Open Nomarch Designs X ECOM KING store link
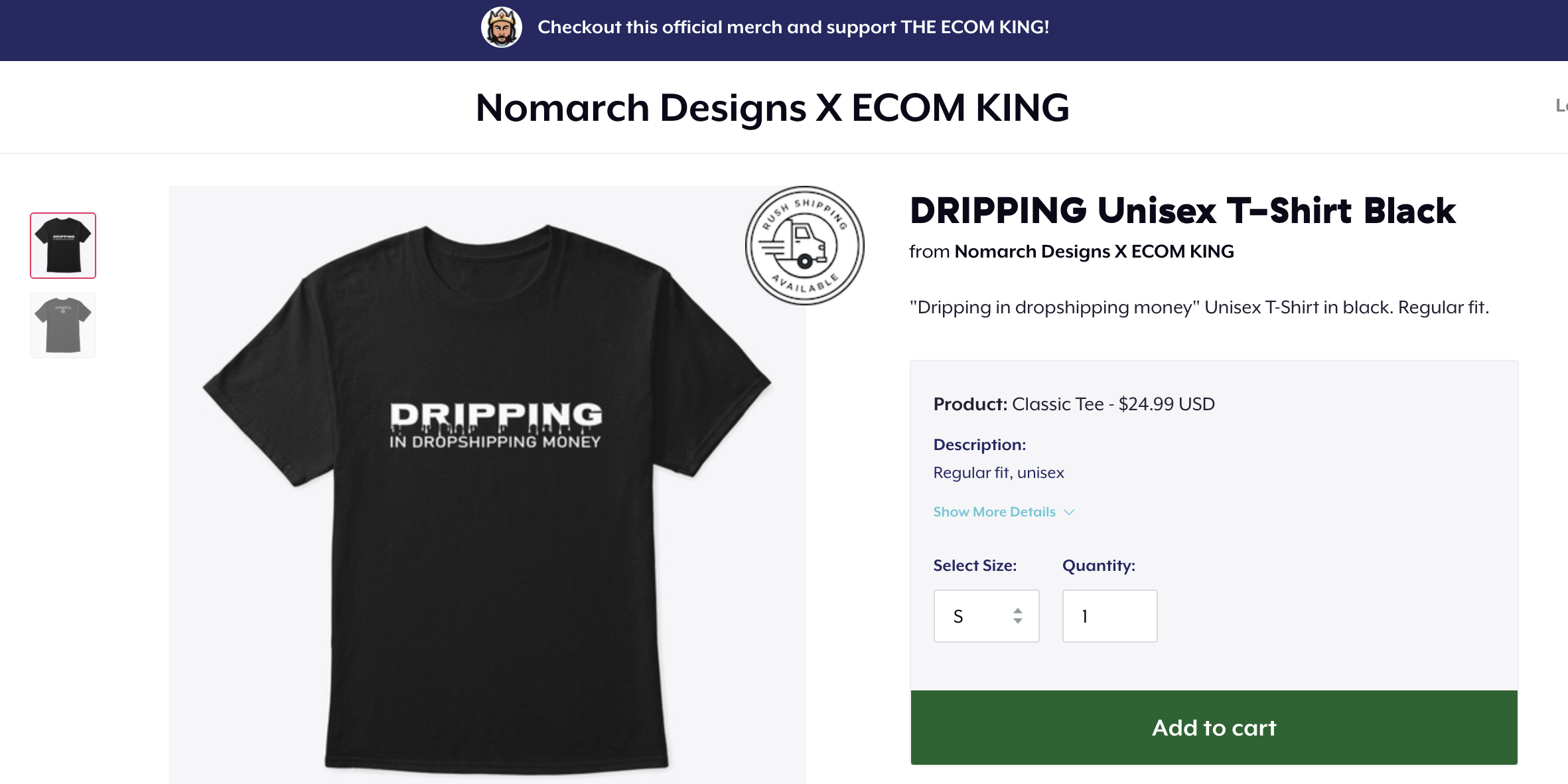 (x=1094, y=252)
